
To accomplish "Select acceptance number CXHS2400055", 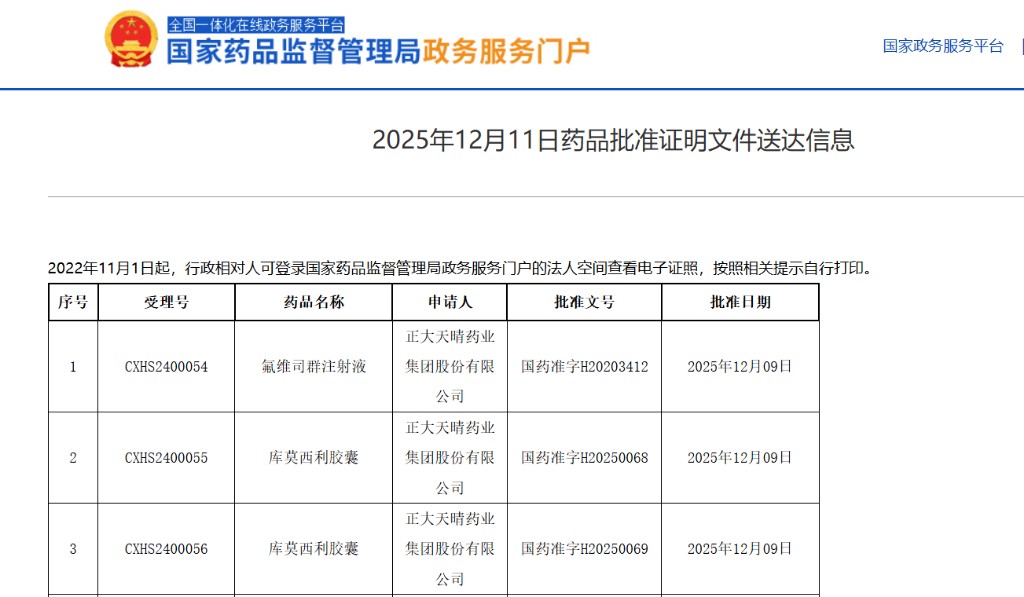I will click(166, 458).
